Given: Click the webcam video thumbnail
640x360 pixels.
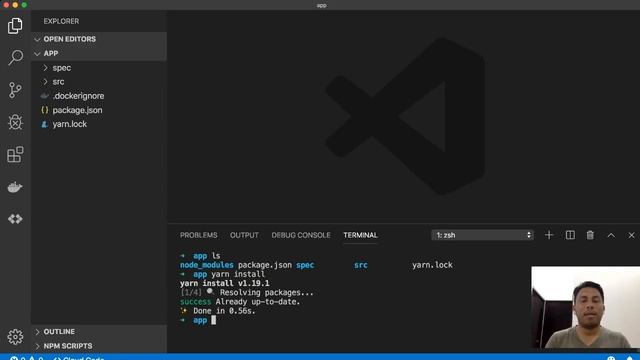Looking at the screenshot, I should tap(586, 307).
